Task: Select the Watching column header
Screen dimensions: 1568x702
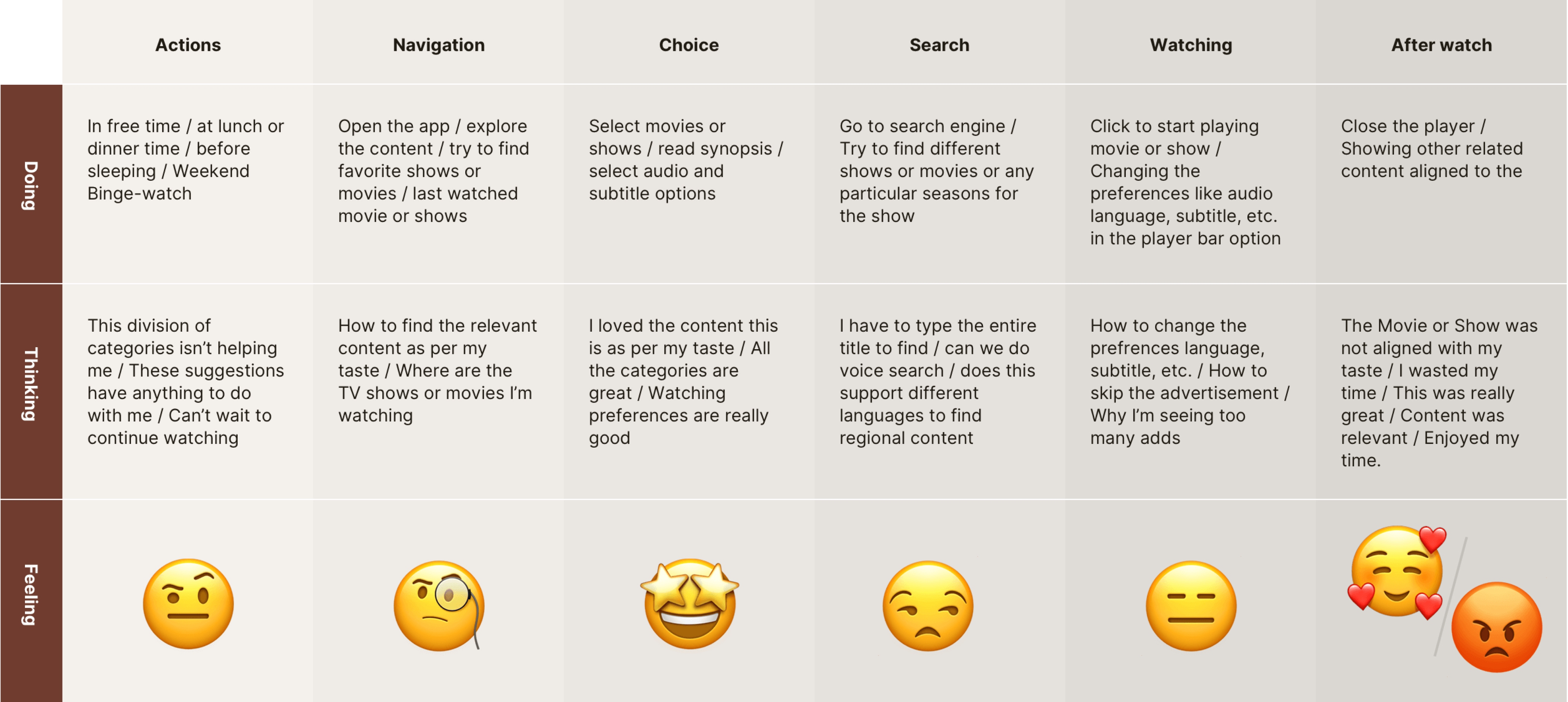Action: tap(1191, 44)
